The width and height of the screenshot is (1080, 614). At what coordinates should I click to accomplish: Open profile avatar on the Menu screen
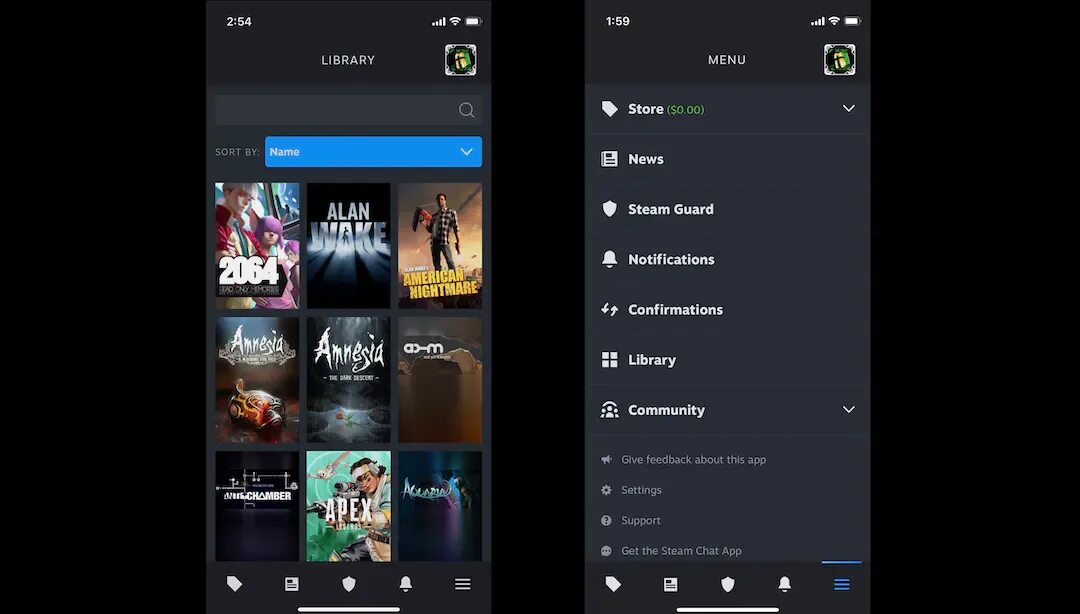point(840,60)
